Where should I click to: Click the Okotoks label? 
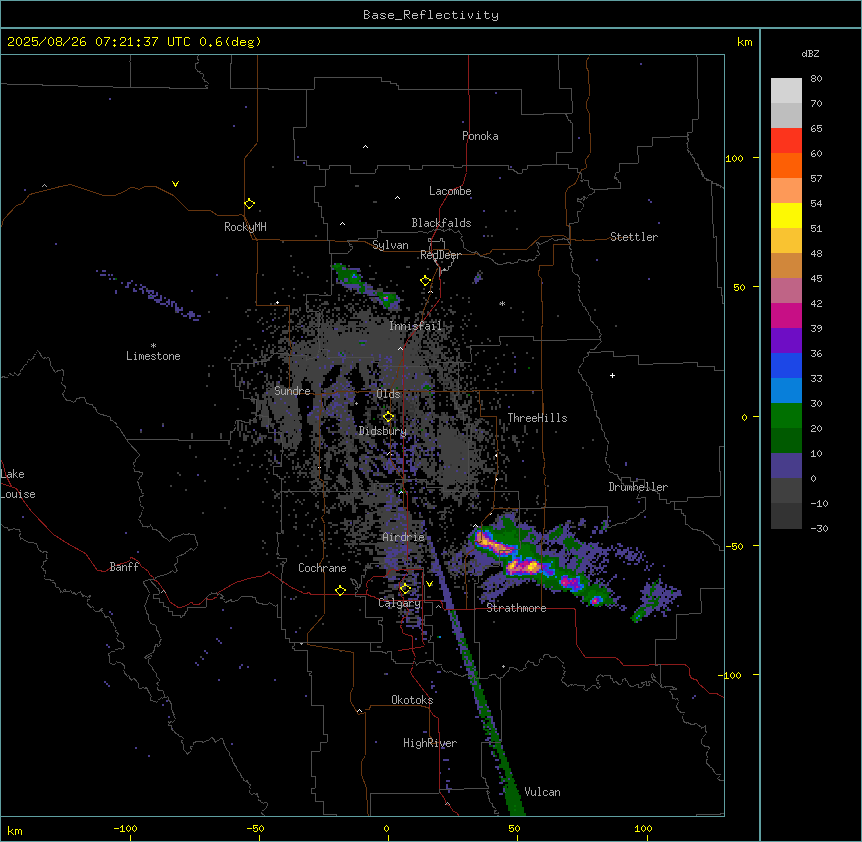click(412, 700)
